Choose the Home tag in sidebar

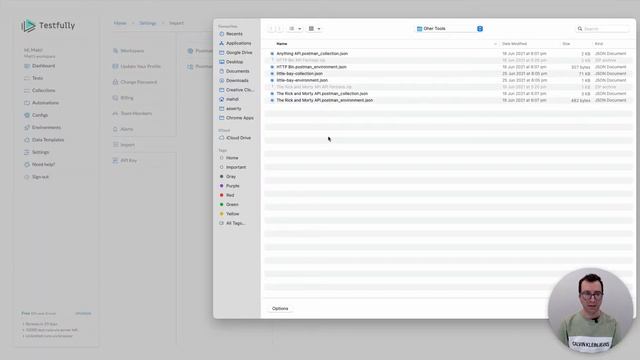point(232,158)
